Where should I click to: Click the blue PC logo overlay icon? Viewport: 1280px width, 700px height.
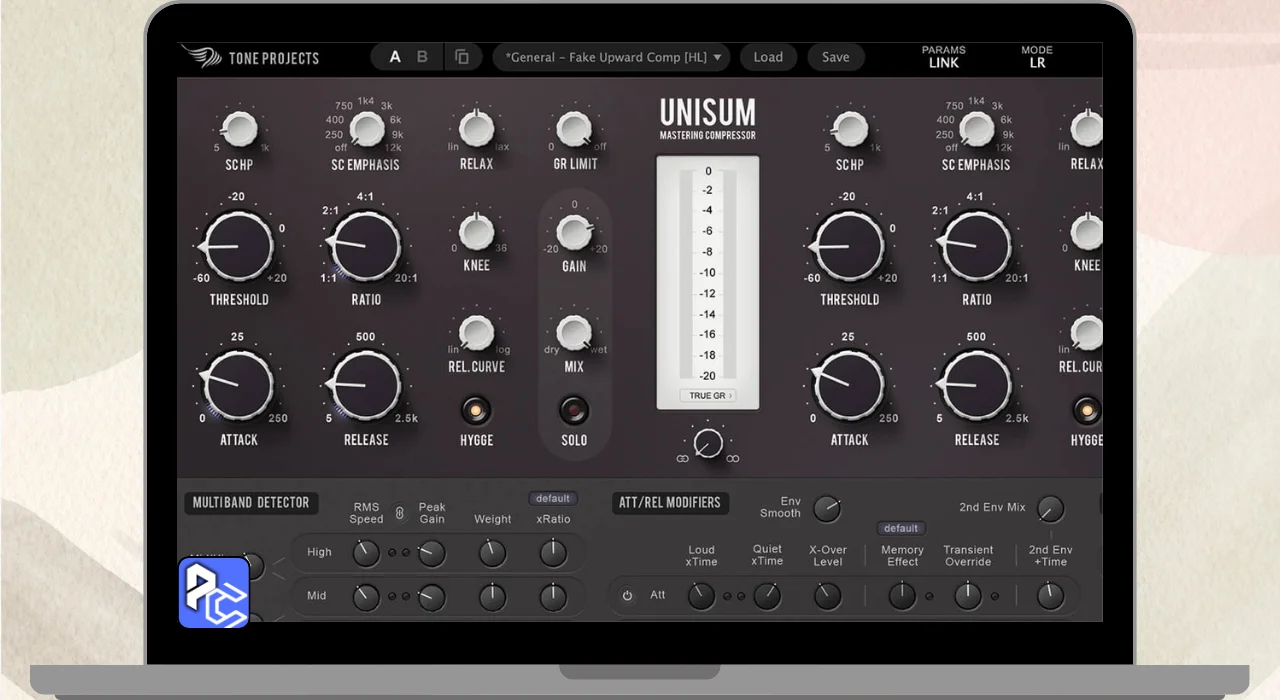(x=214, y=592)
